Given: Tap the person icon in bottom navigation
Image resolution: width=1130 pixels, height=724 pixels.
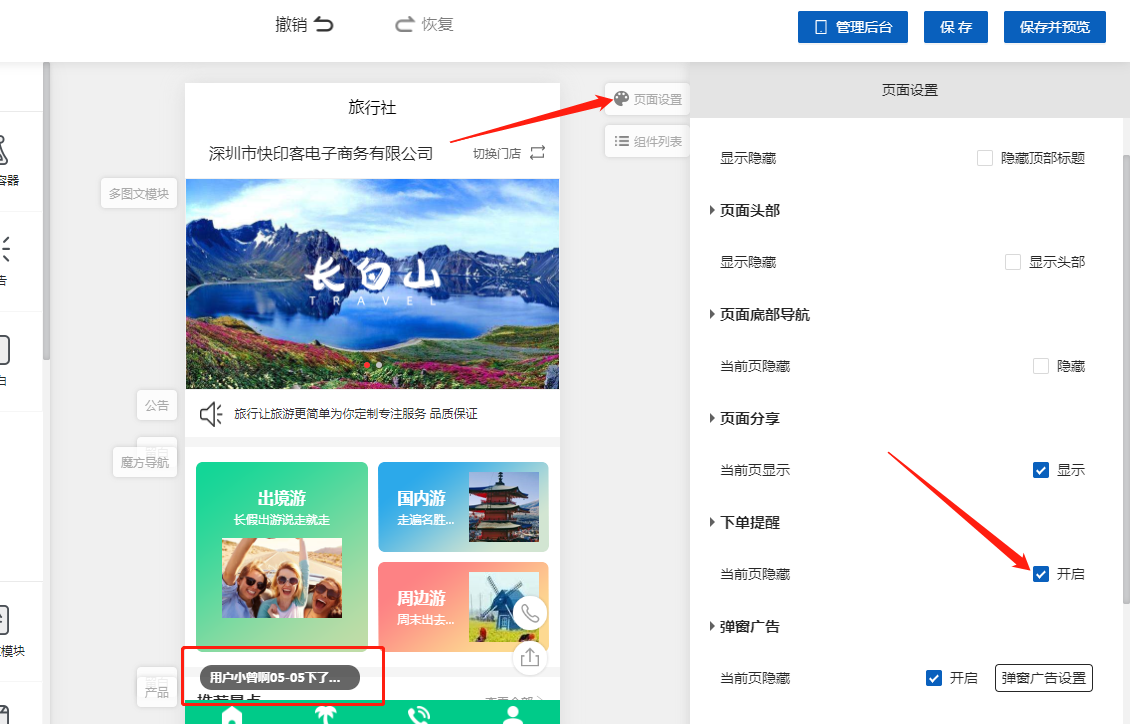Looking at the screenshot, I should (x=513, y=714).
